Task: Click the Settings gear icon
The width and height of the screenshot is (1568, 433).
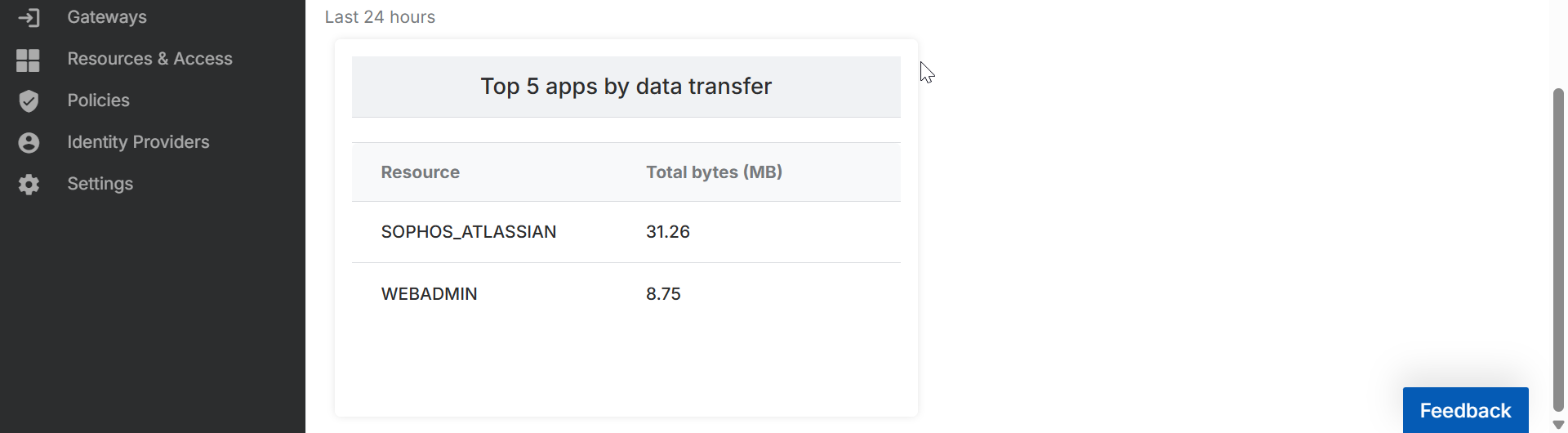Action: pyautogui.click(x=29, y=185)
